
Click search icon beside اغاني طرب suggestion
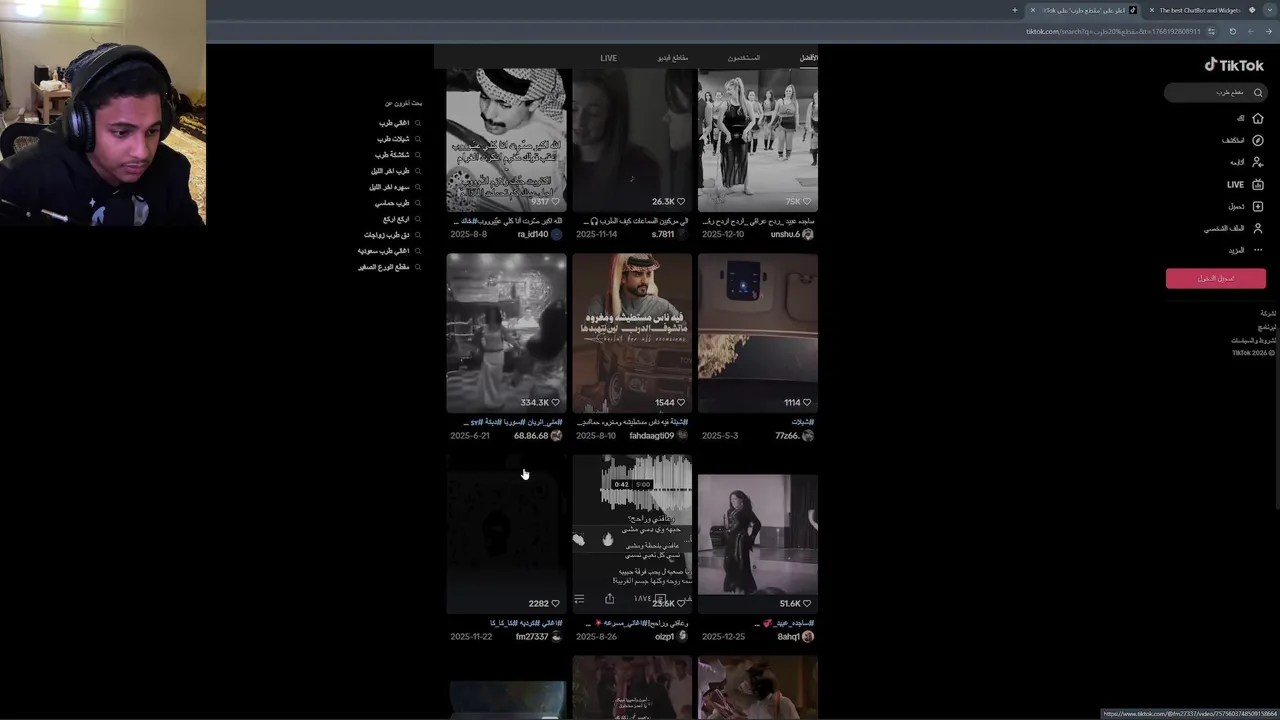417,123
